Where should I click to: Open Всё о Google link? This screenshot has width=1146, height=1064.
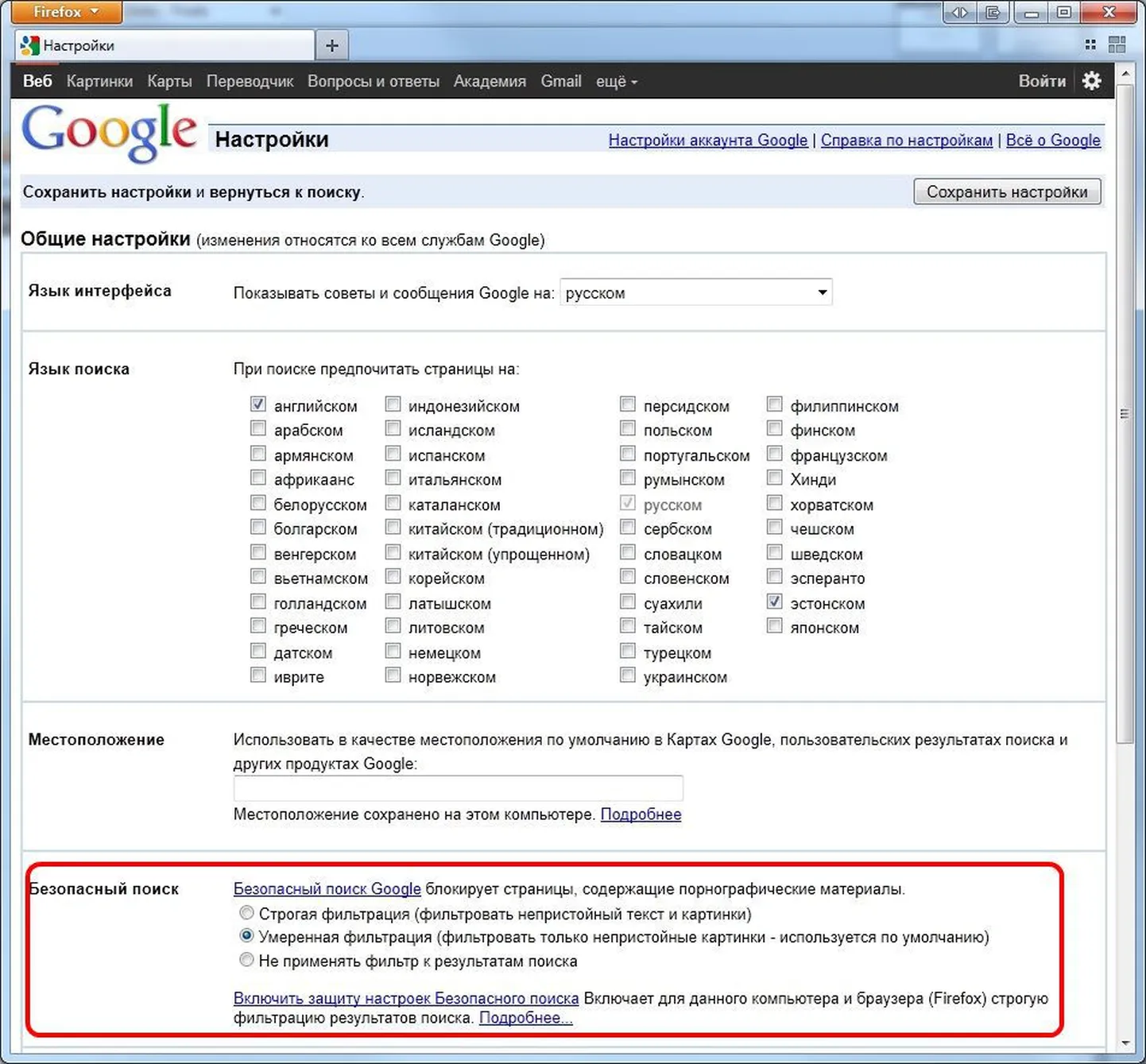[x=1053, y=141]
